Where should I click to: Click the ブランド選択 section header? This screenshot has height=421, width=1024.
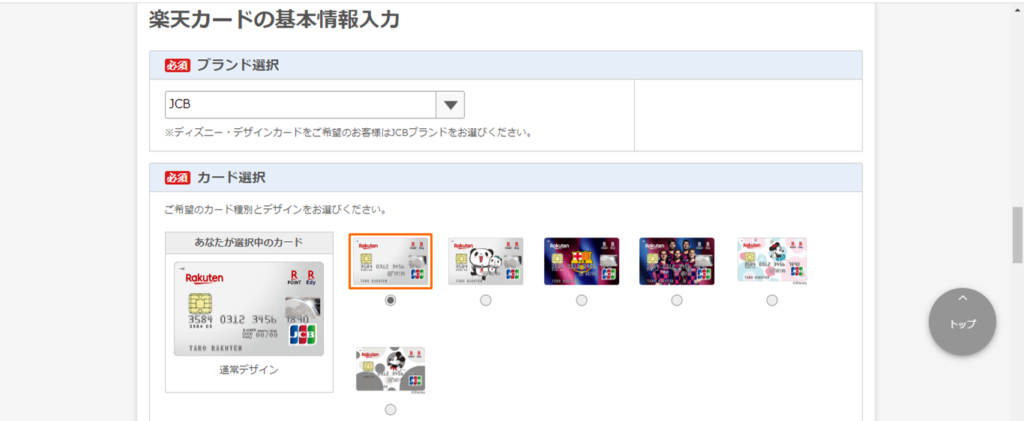point(505,65)
